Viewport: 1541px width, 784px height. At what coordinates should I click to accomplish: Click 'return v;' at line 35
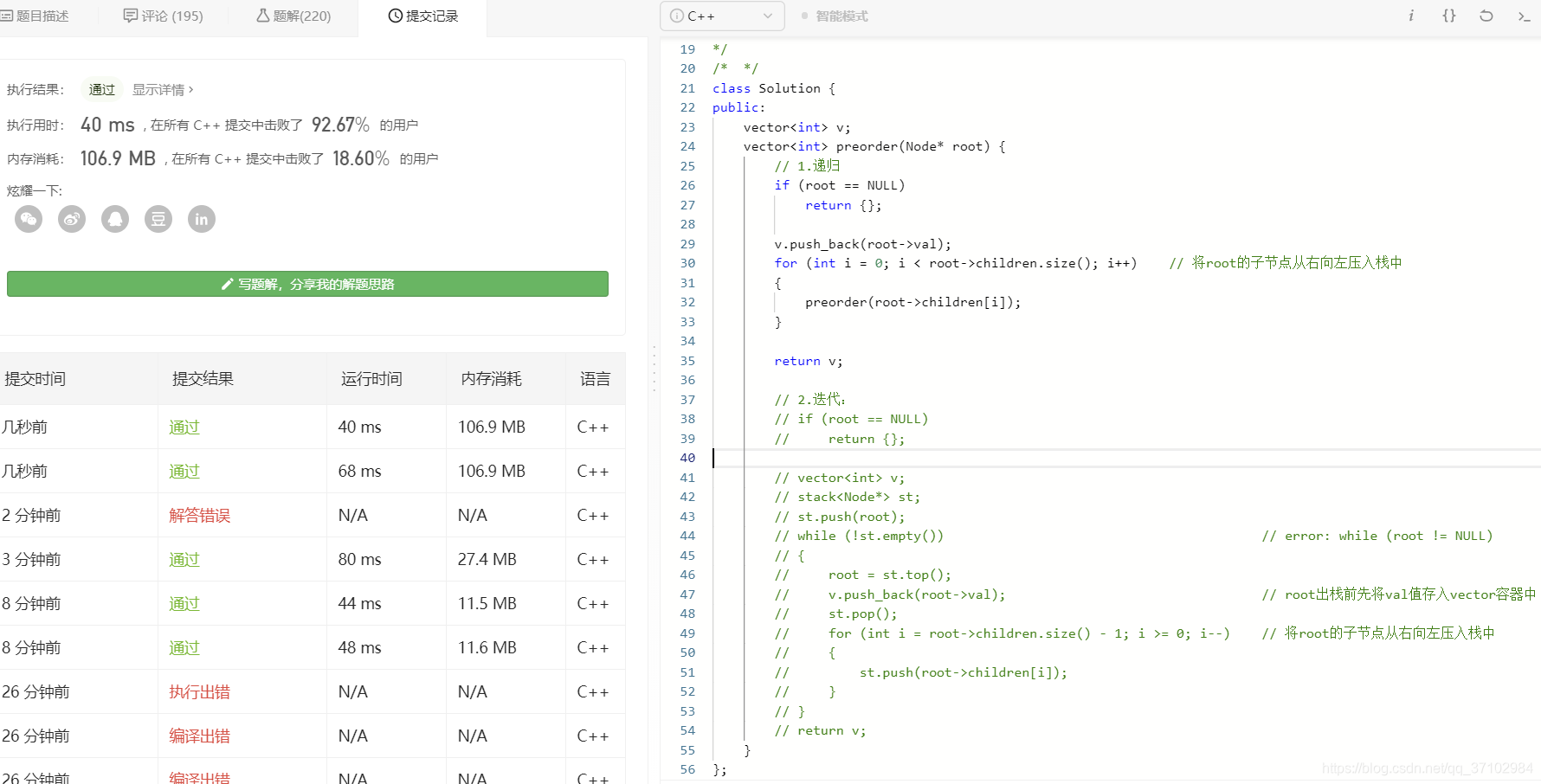point(808,361)
